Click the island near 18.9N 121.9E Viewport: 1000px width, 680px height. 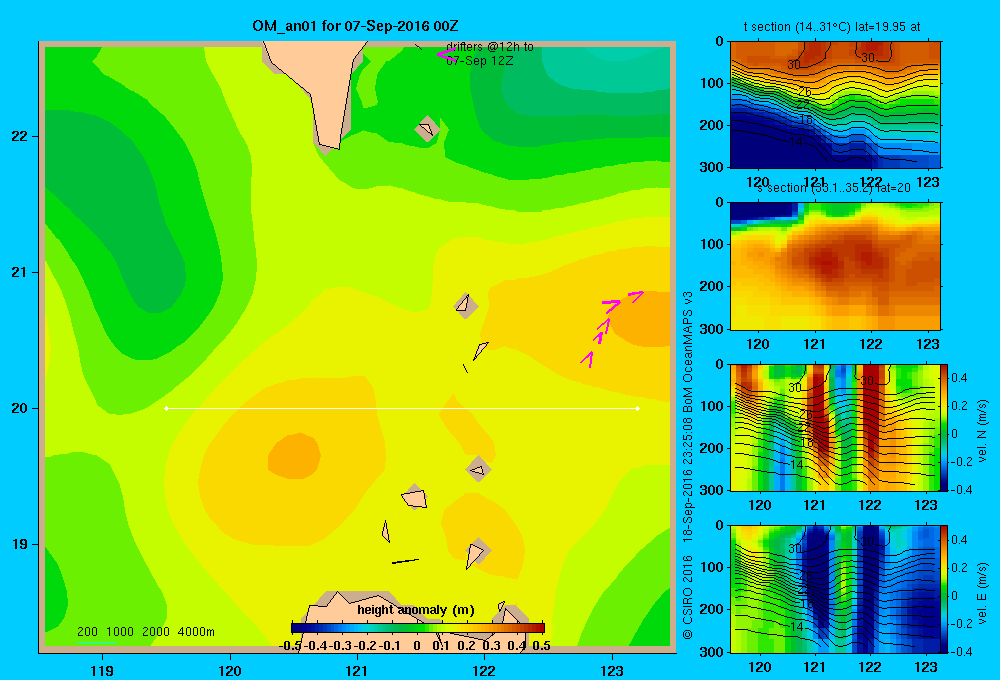(x=476, y=552)
